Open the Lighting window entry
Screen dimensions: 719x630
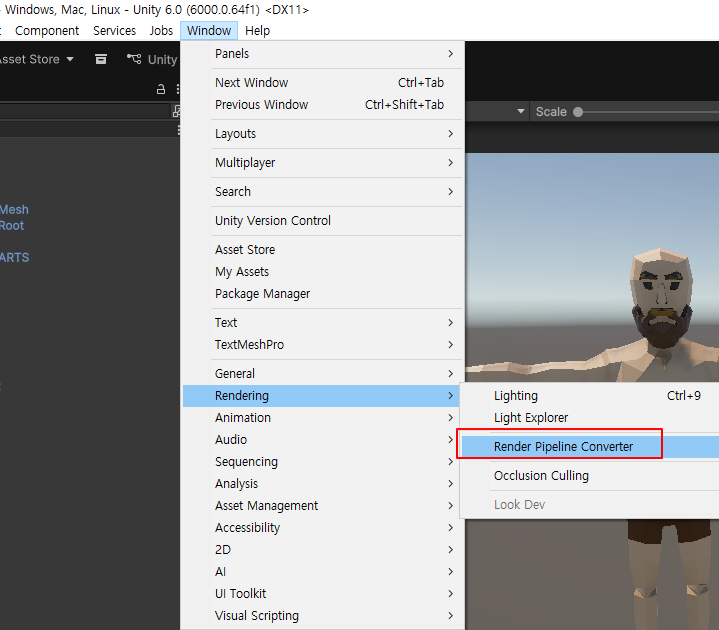point(516,396)
